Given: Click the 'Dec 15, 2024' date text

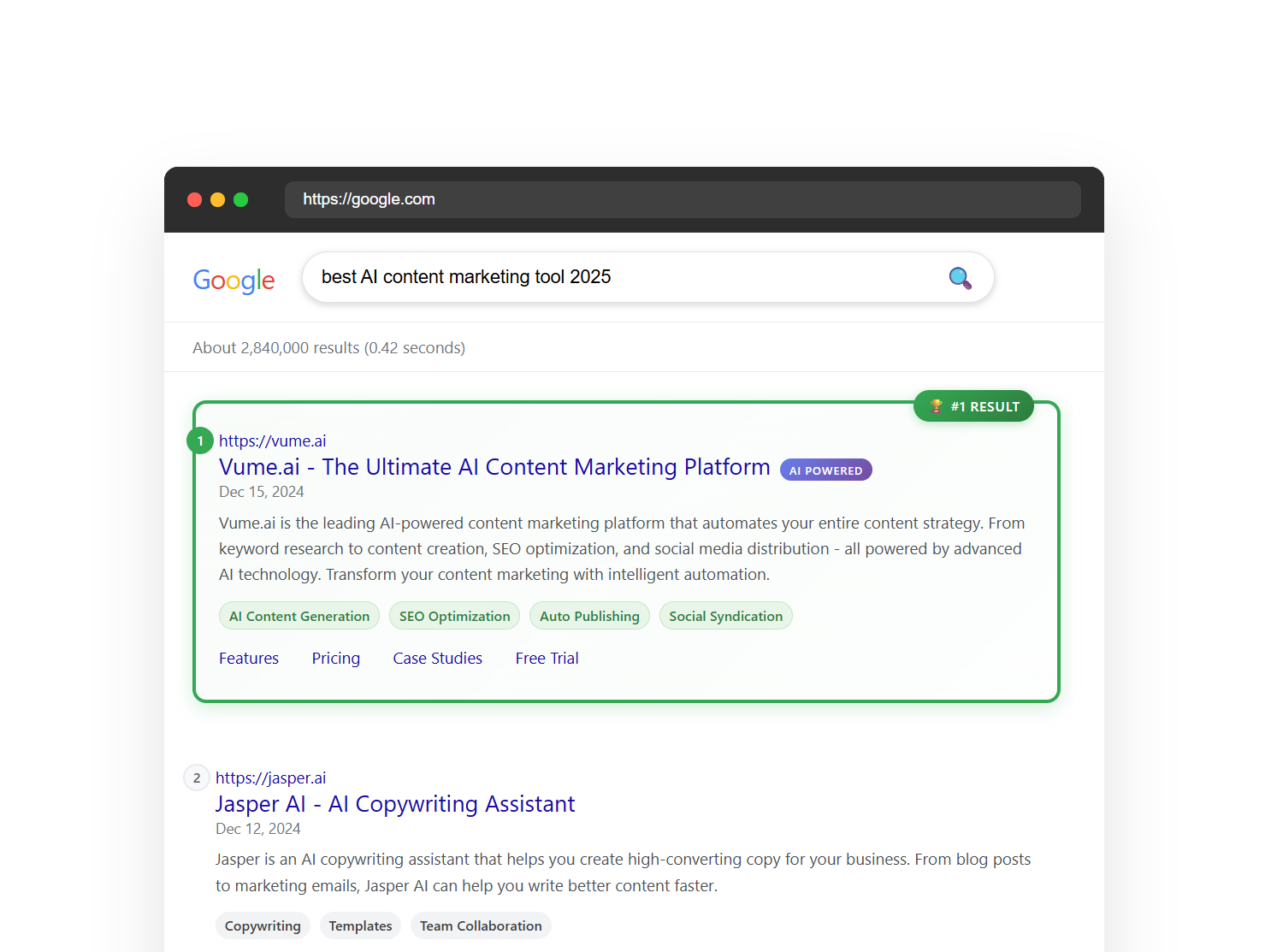Looking at the screenshot, I should [261, 492].
